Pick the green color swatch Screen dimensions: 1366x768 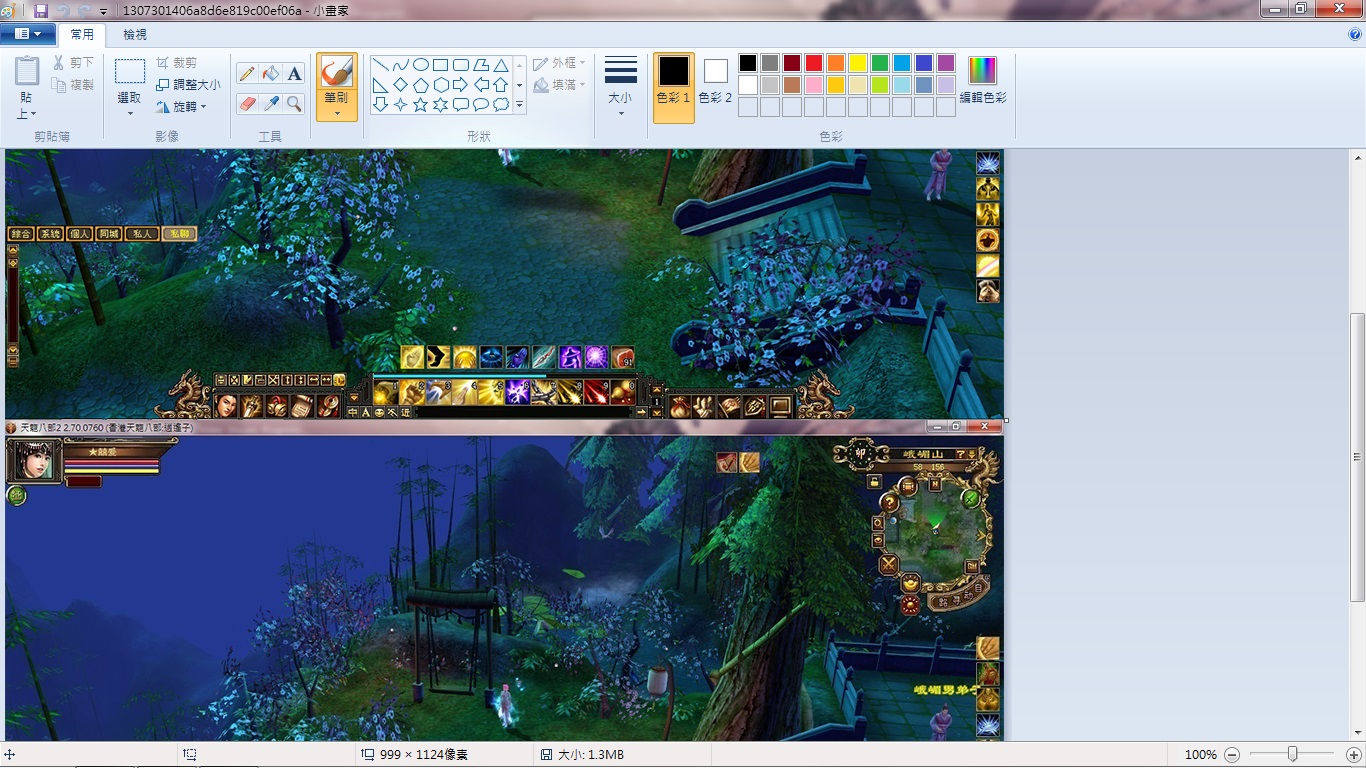[880, 63]
